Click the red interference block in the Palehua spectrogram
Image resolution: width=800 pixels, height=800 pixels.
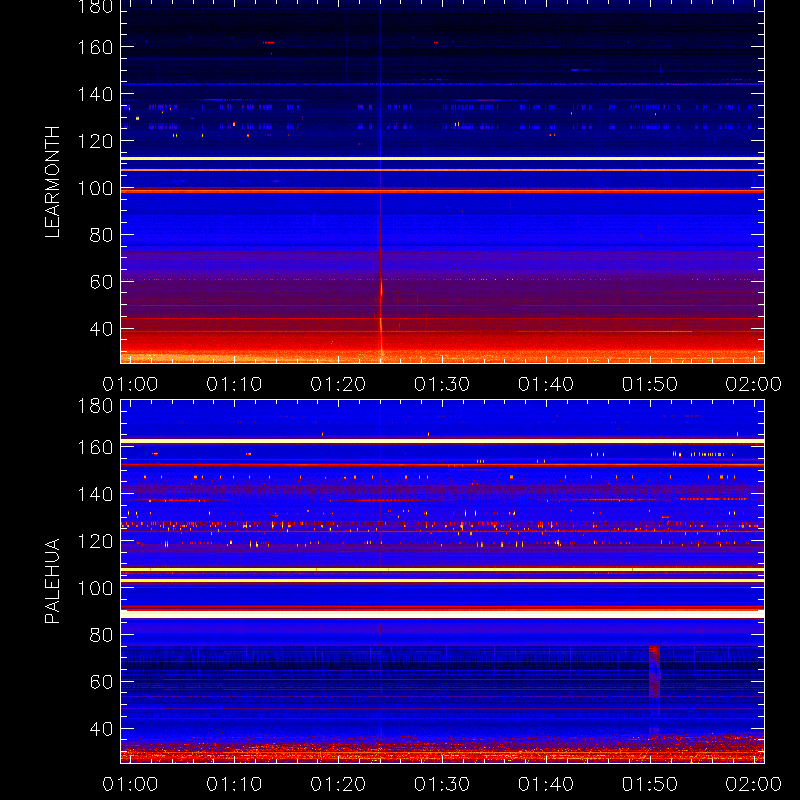654,671
